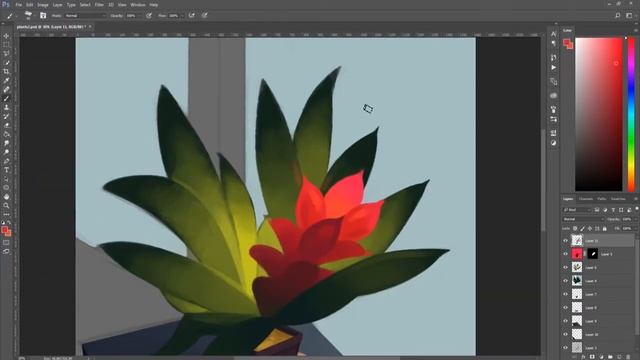This screenshot has width=640, height=360.
Task: Open brush settings panel from options bar
Action: [43, 16]
